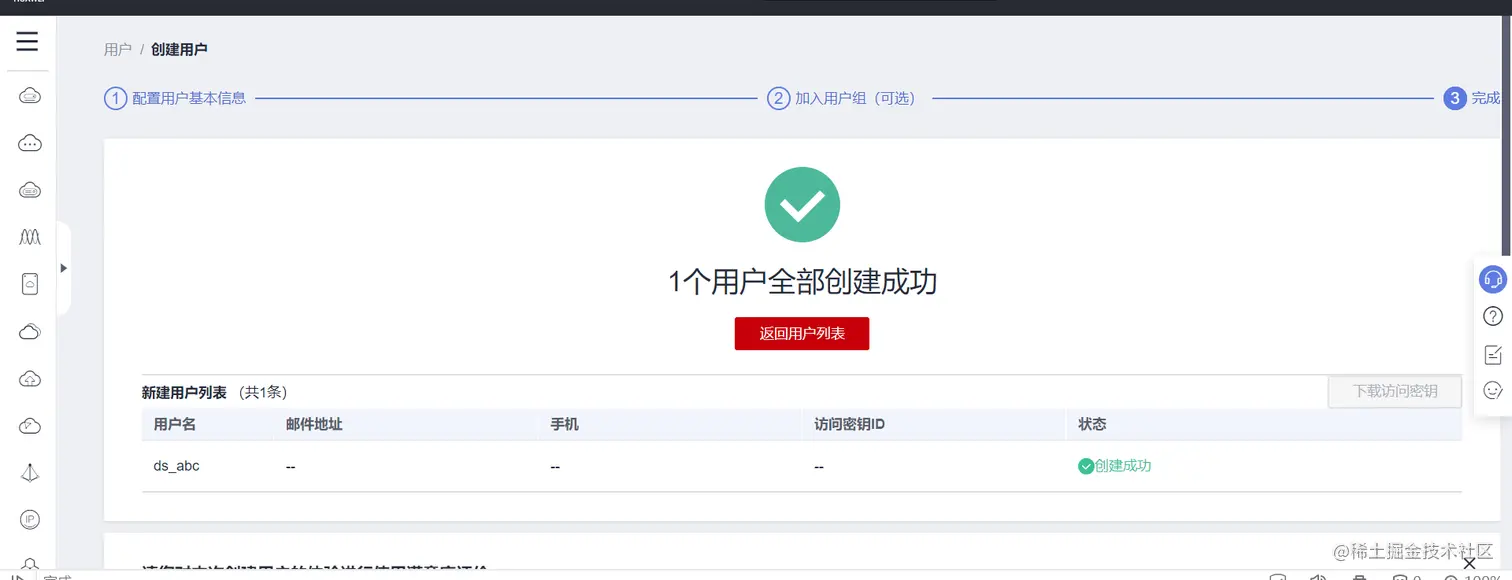
Task: Click the 邮件地址 column header
Action: pos(314,424)
